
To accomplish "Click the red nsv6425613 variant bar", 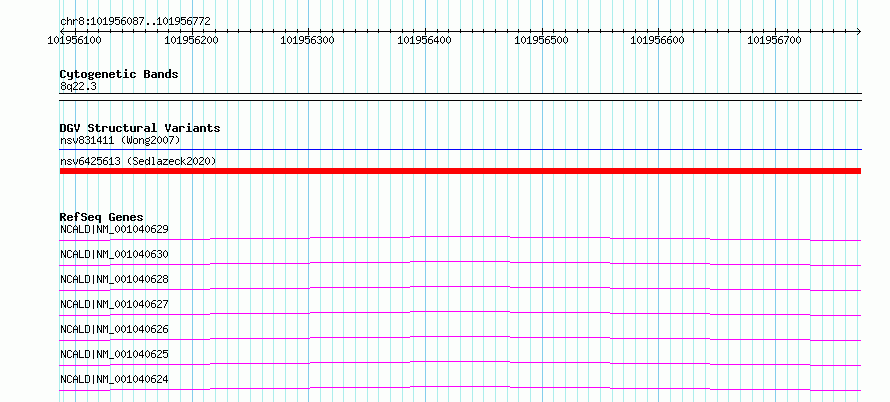I will (460, 171).
